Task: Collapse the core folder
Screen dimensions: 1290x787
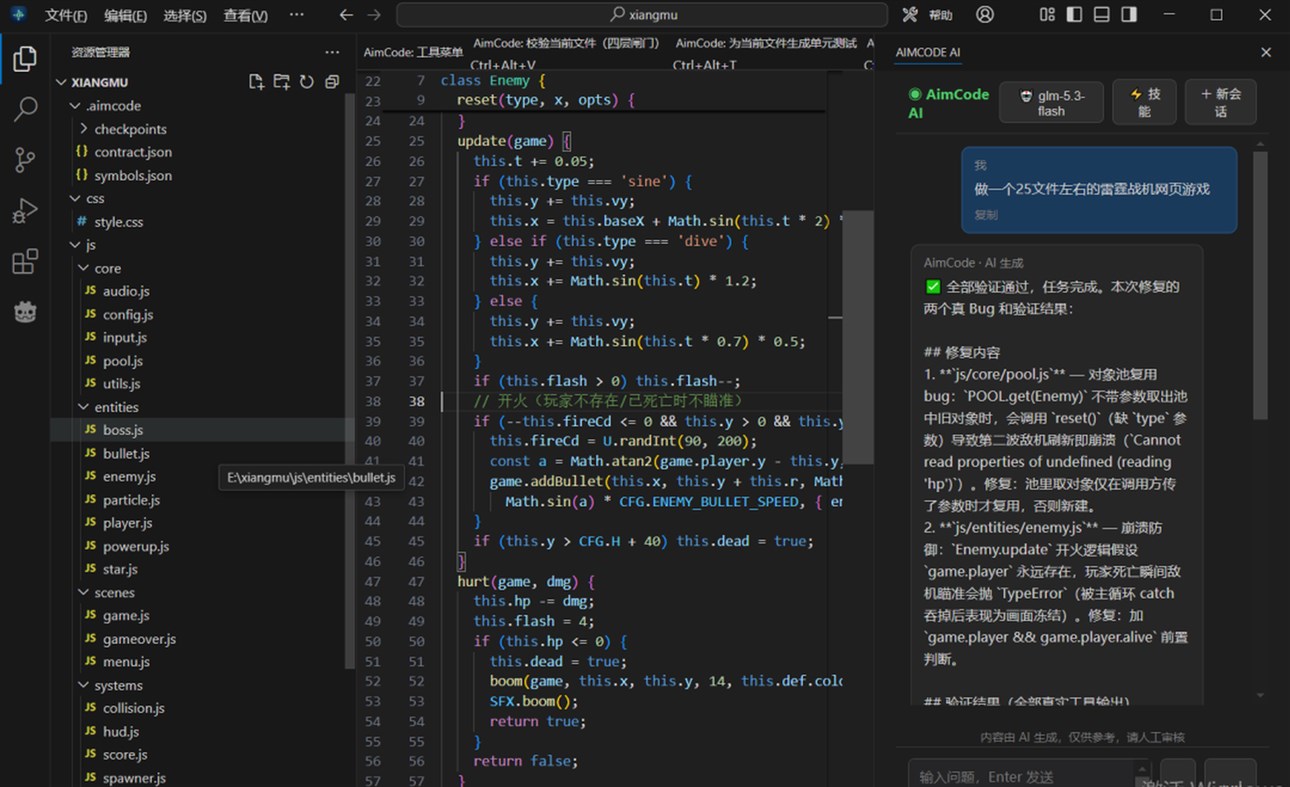Action: point(84,268)
